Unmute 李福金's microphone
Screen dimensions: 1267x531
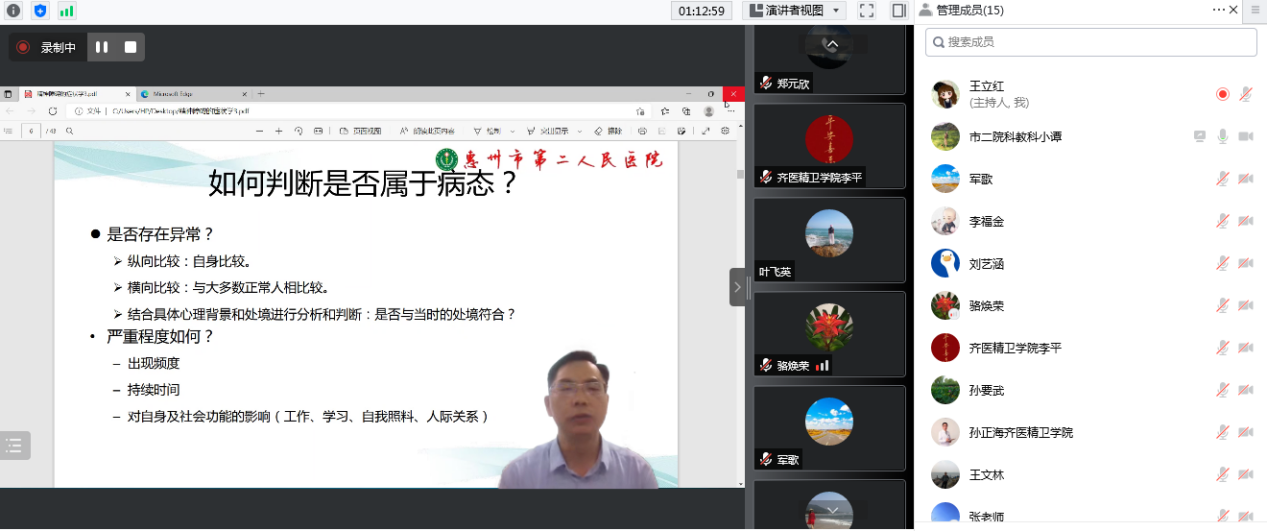[x=1222, y=221]
